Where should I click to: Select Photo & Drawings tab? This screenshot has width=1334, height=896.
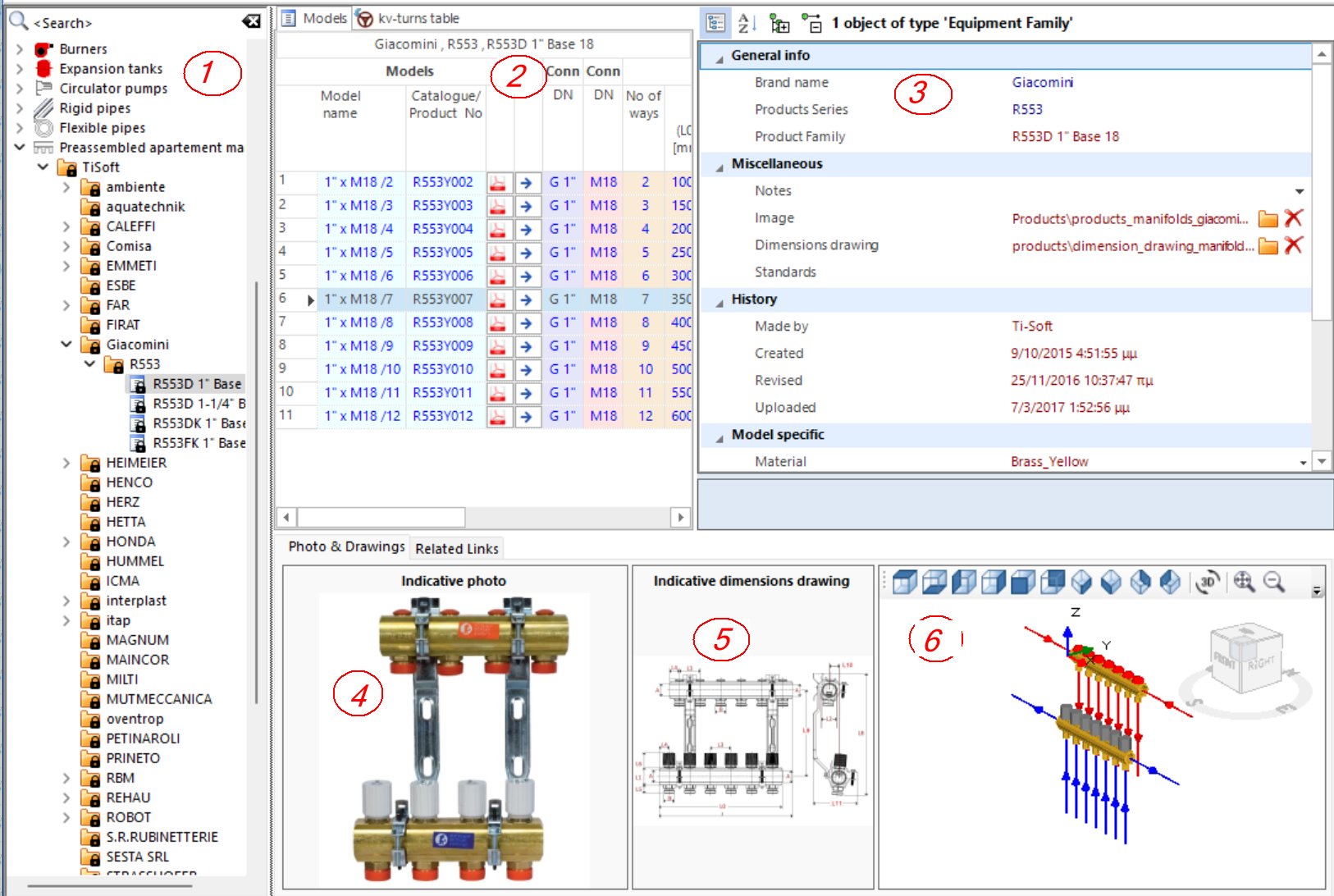coord(345,546)
